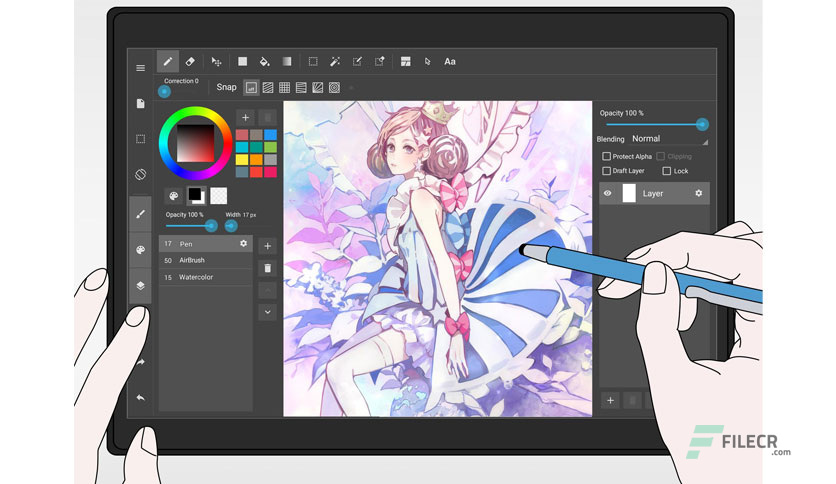Move brush down with chevron arrow
836x484 pixels.
point(268,312)
